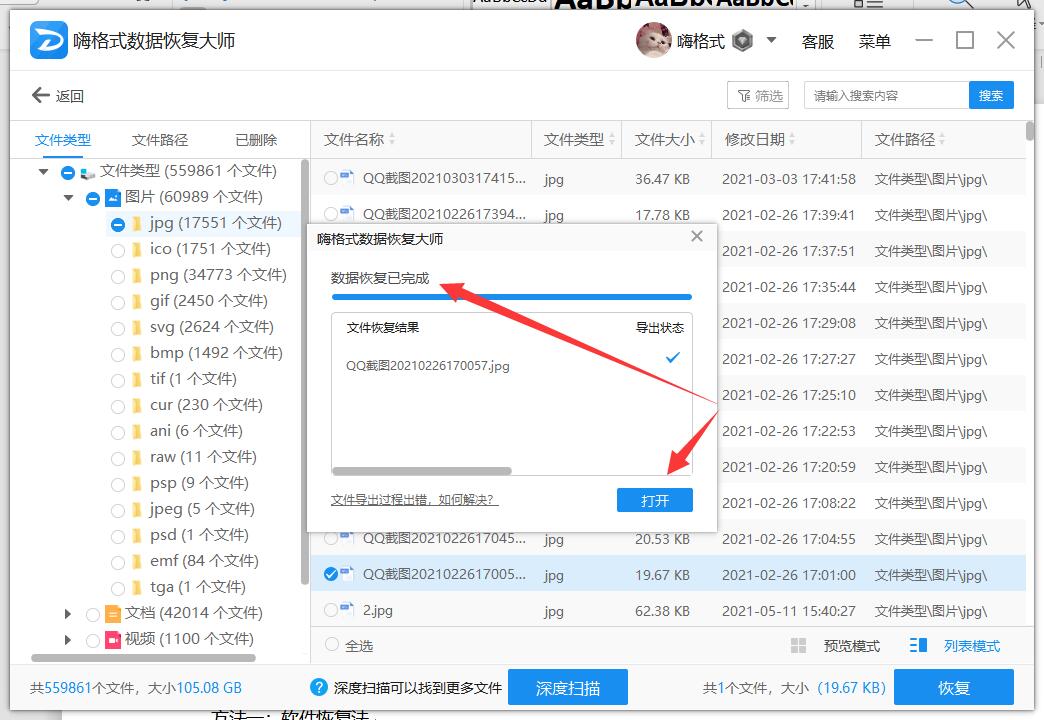Click the sort arrows on 文件大小 column
This screenshot has width=1044, height=720.
tap(702, 139)
